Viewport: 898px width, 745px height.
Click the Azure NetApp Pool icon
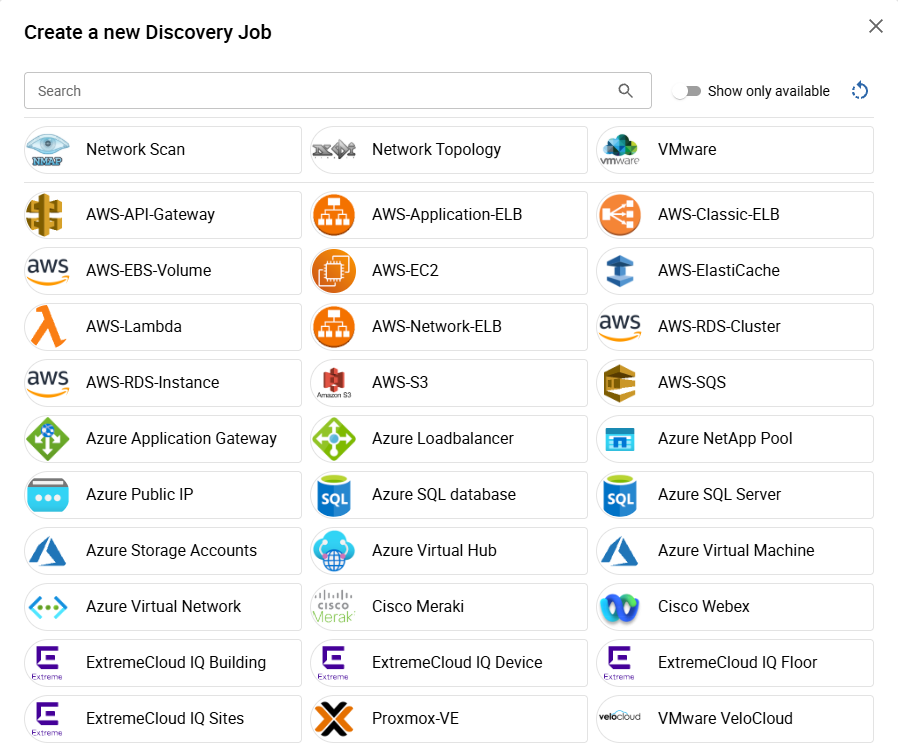point(620,439)
